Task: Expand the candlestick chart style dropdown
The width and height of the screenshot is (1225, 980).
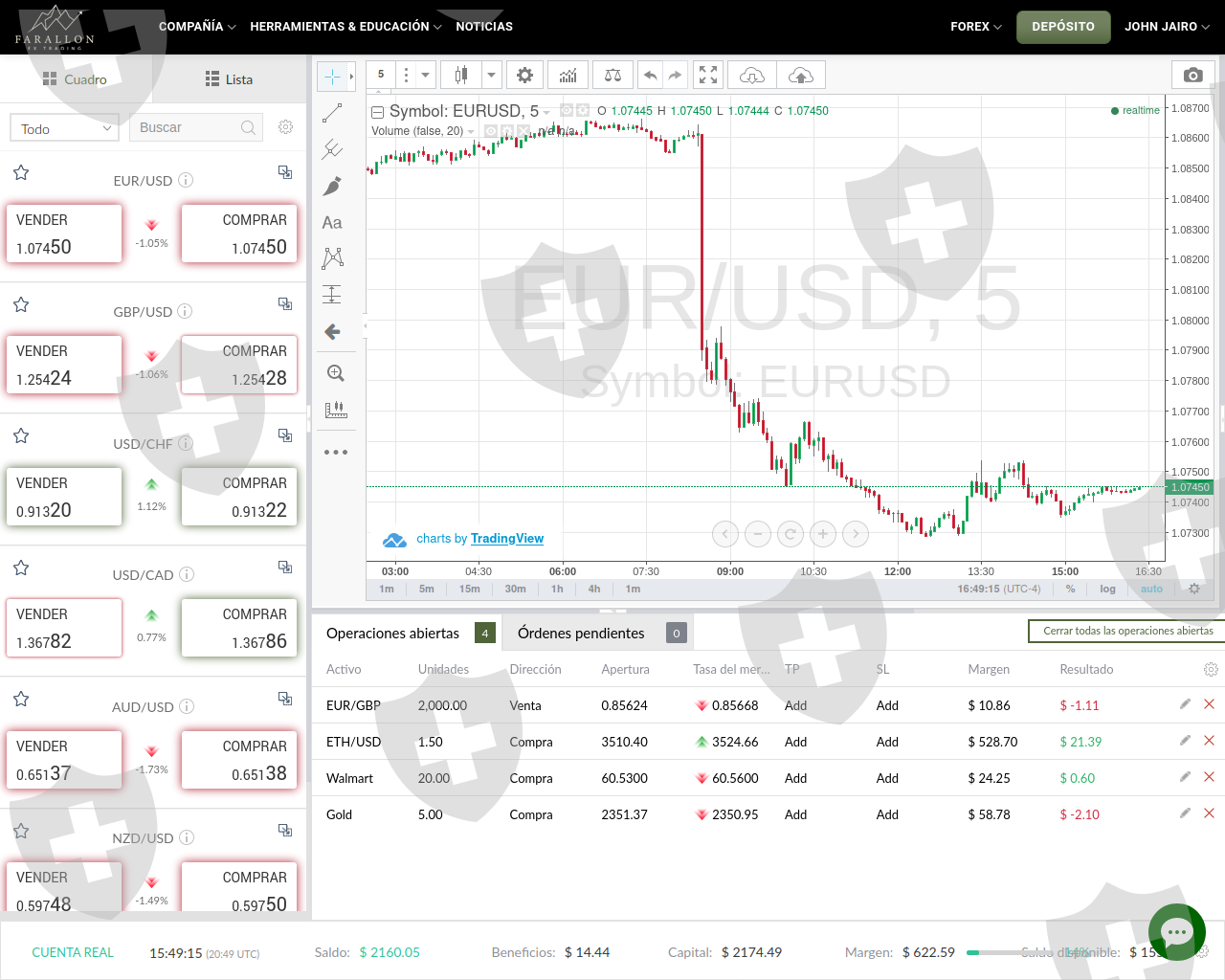Action: 491,75
